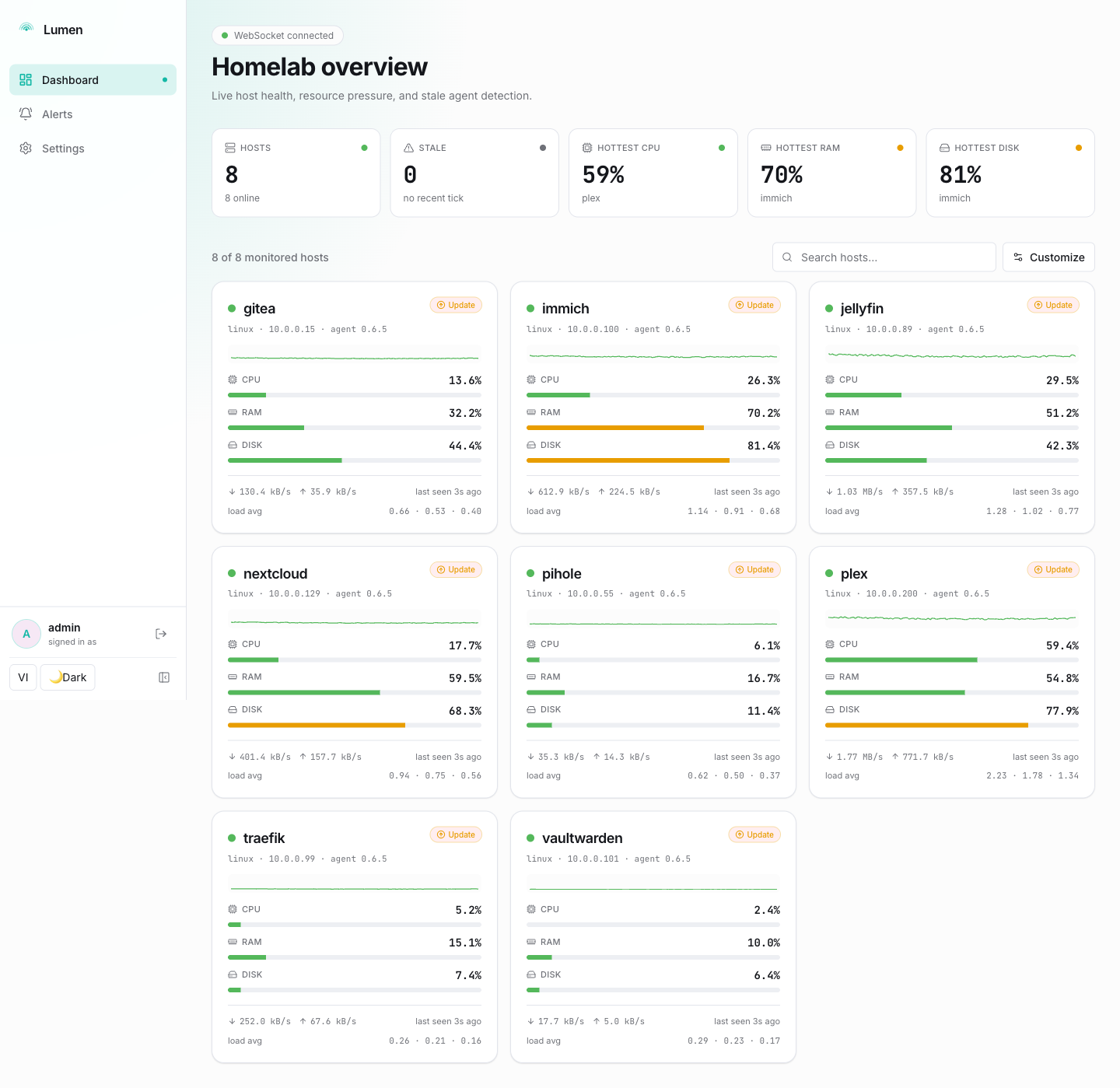Image resolution: width=1120 pixels, height=1088 pixels.
Task: Open the vaultwarden host name
Action: point(583,838)
